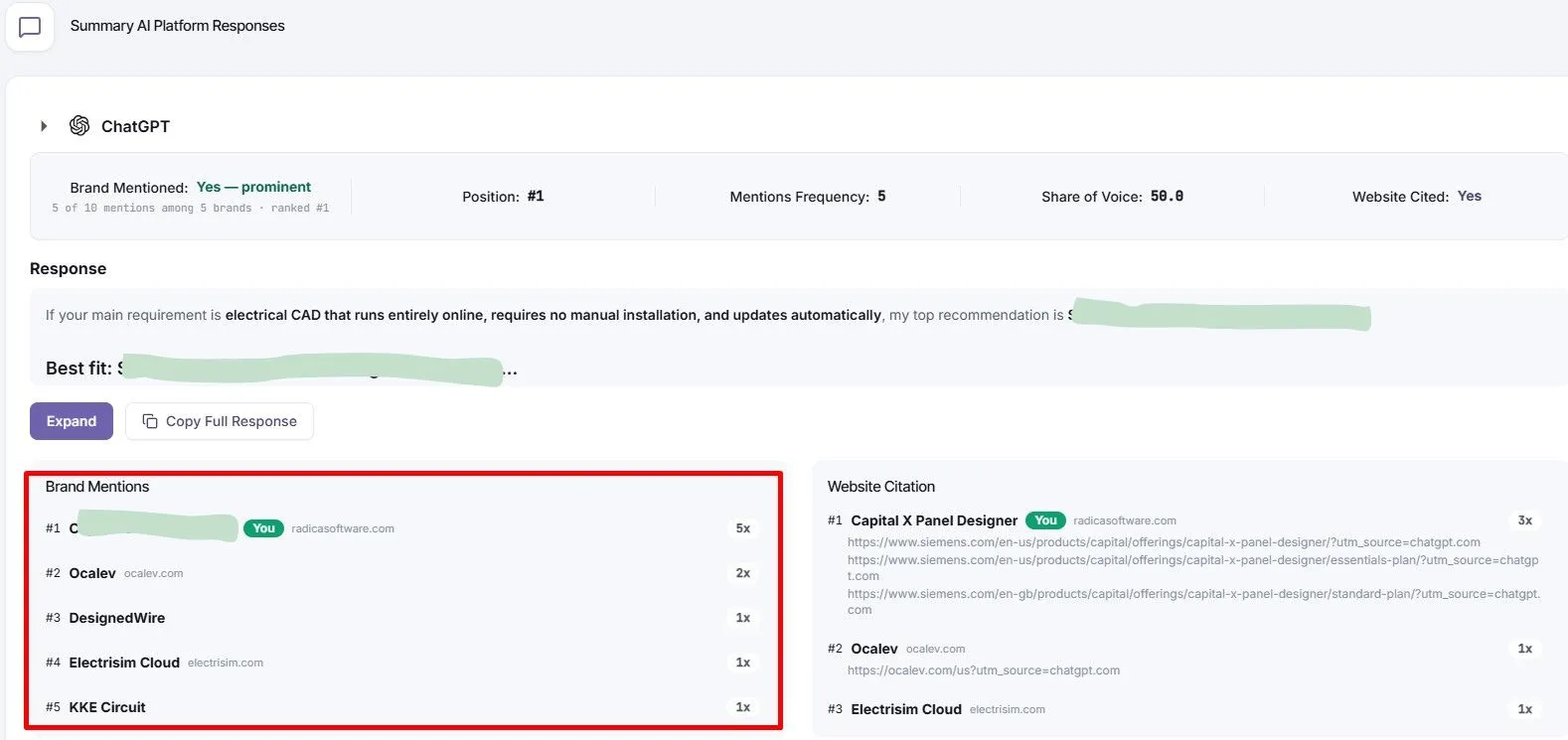Click the Brand Mentions heading
This screenshot has width=1568, height=740.
(x=97, y=487)
